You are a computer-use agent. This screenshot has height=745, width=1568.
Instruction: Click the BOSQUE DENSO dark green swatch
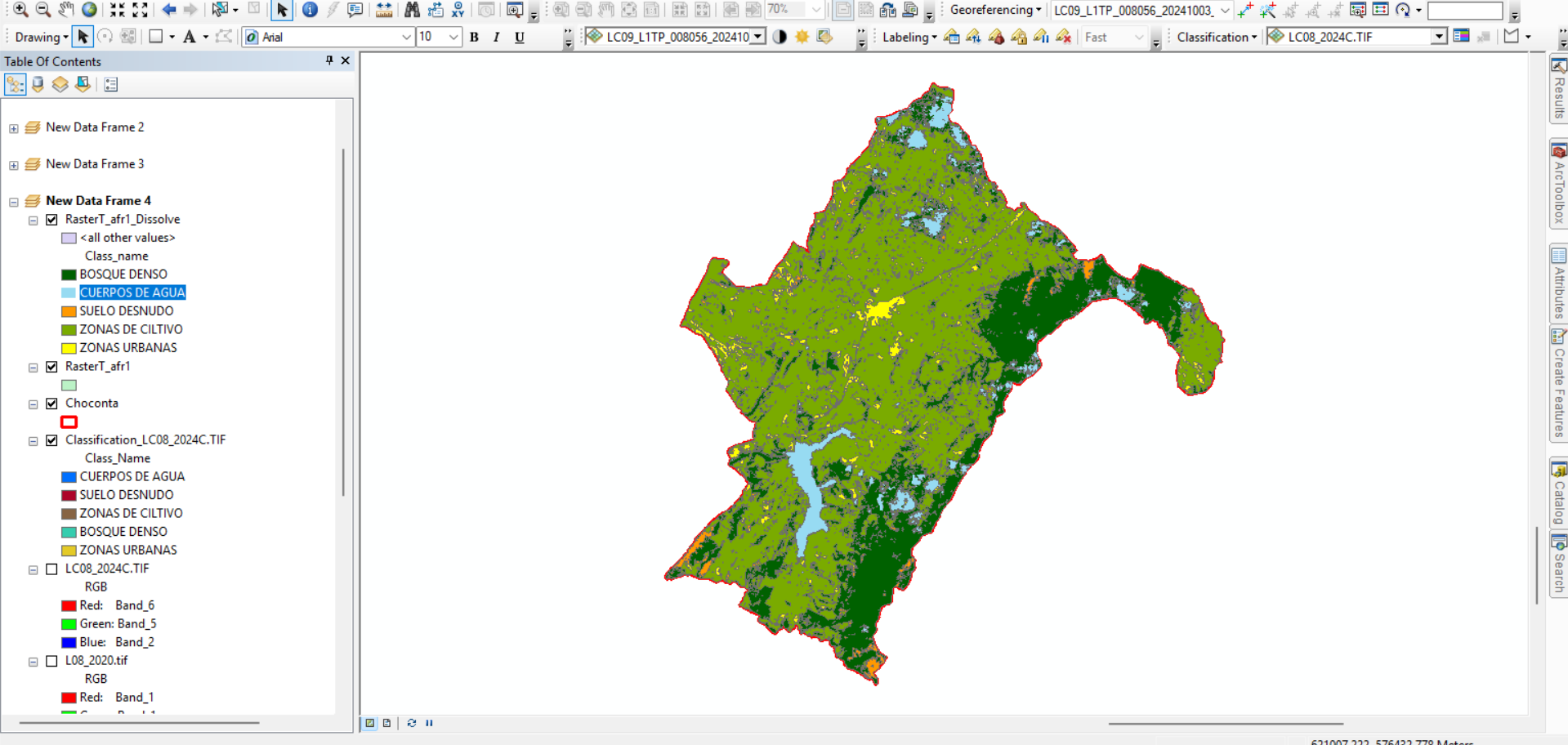(69, 274)
